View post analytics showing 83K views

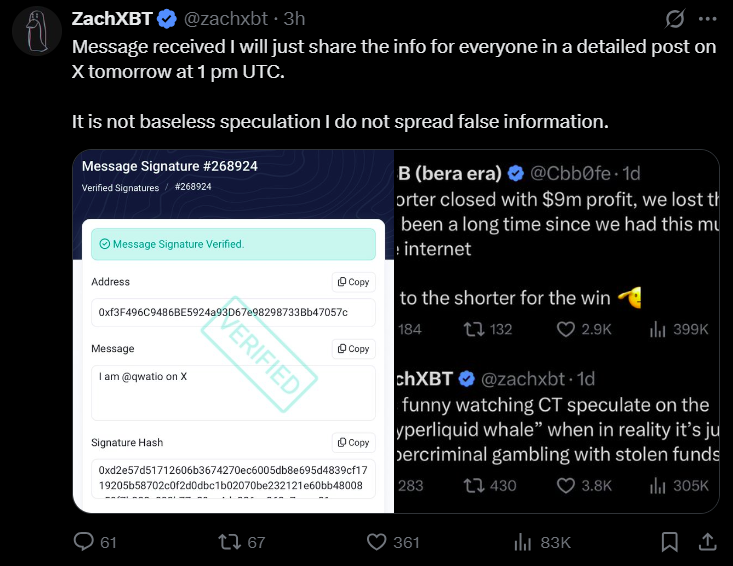tap(522, 542)
